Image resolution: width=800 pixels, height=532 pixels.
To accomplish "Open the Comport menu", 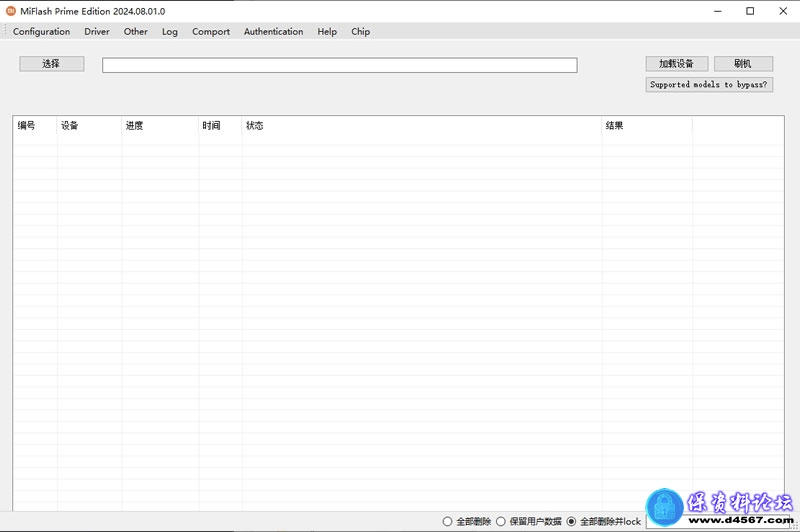I will (x=211, y=32).
